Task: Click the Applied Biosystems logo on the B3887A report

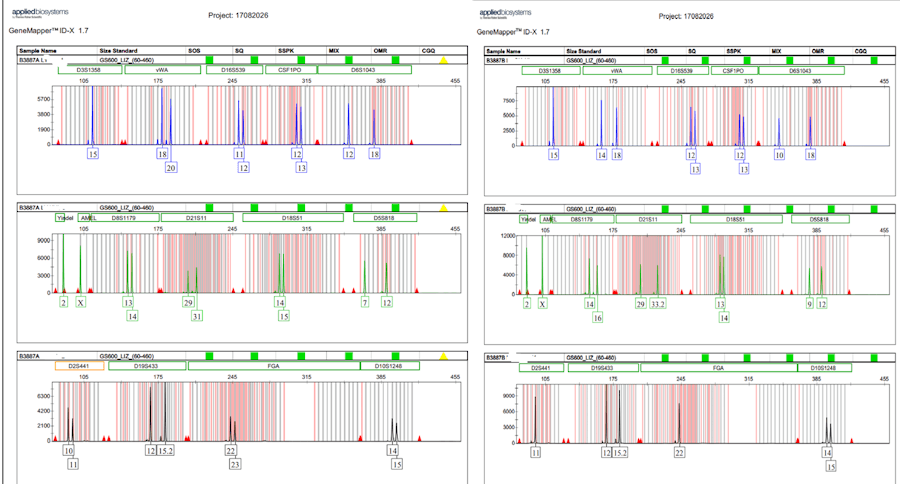Action: [40, 13]
